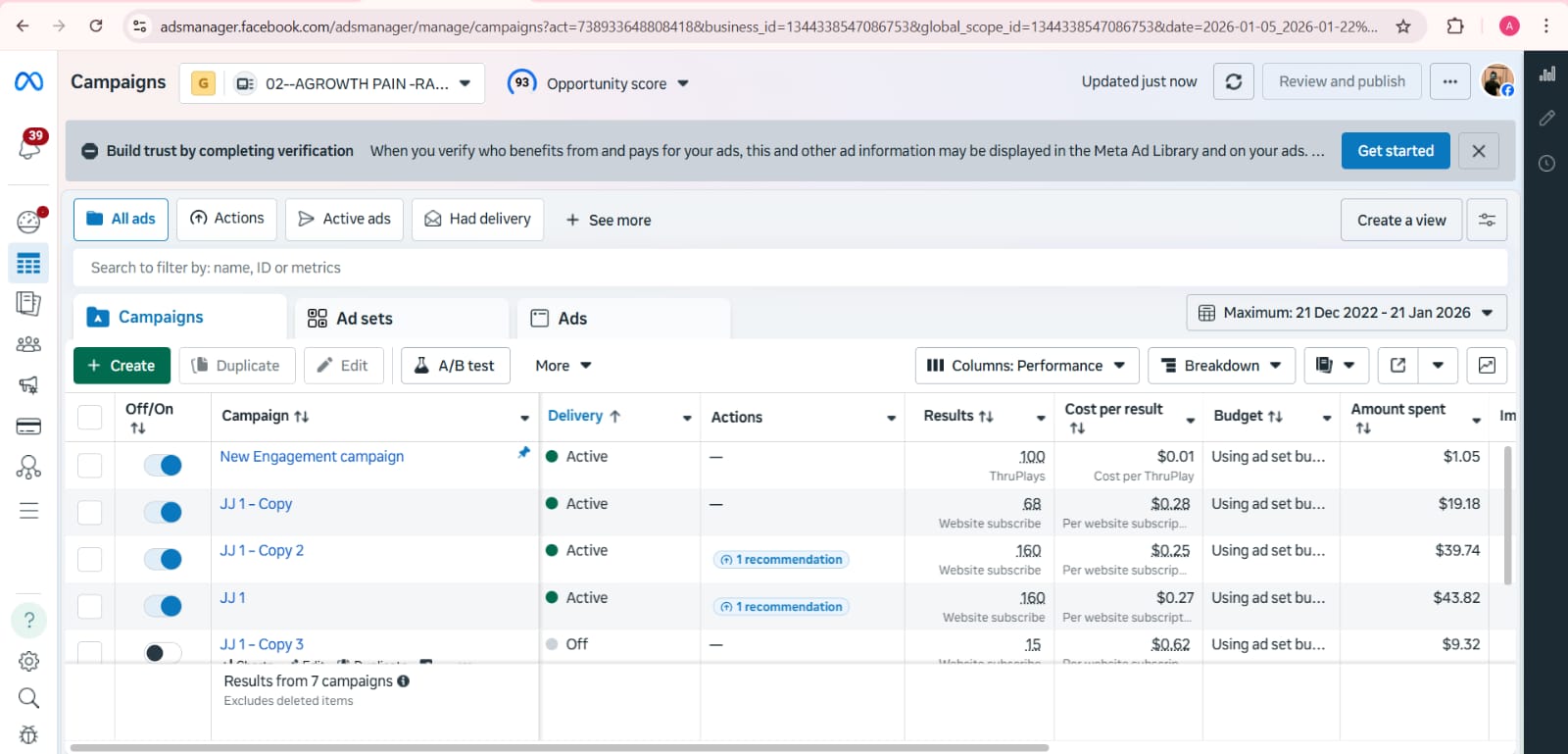
Task: Open the date range Maximum dropdown
Action: [x=1346, y=313]
